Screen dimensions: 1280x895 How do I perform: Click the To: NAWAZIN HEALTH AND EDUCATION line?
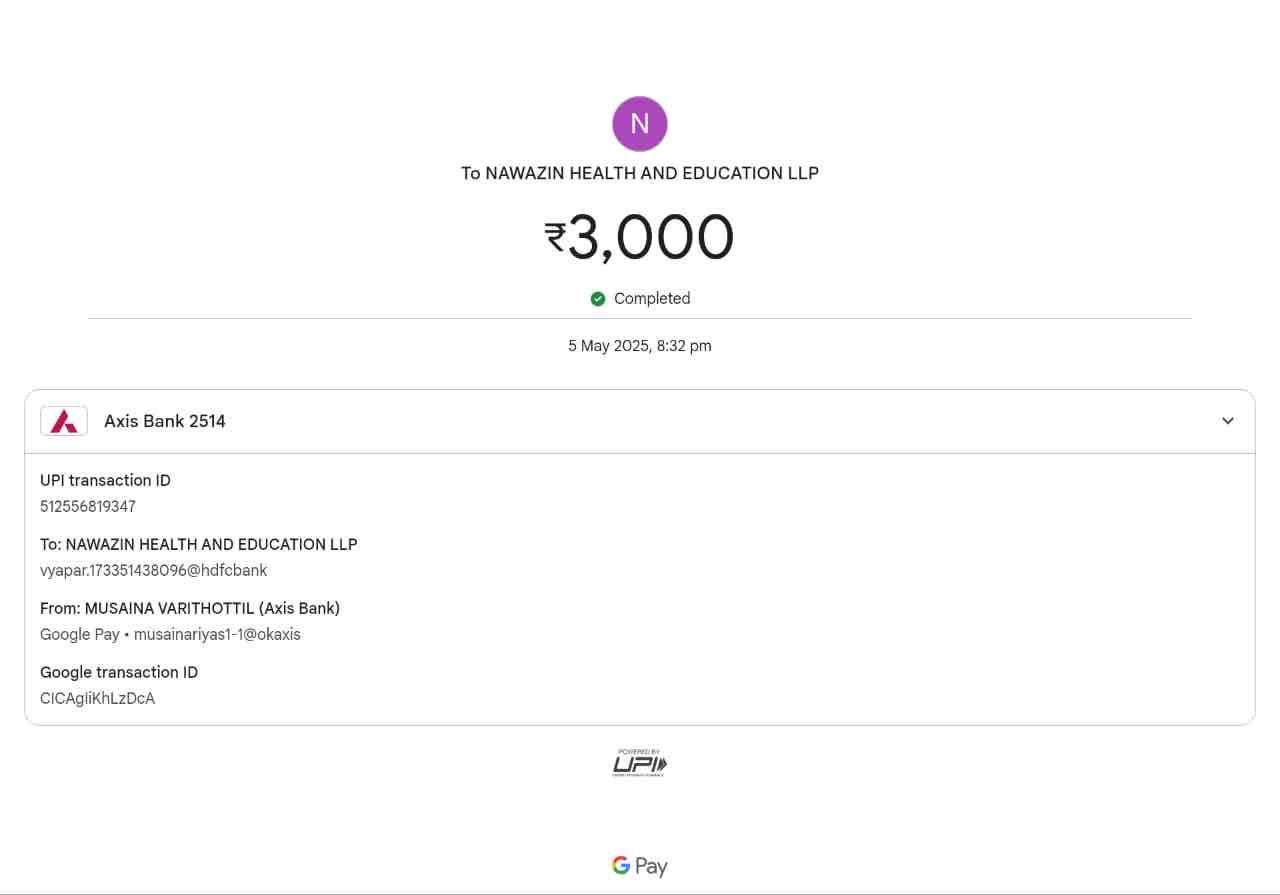[198, 544]
